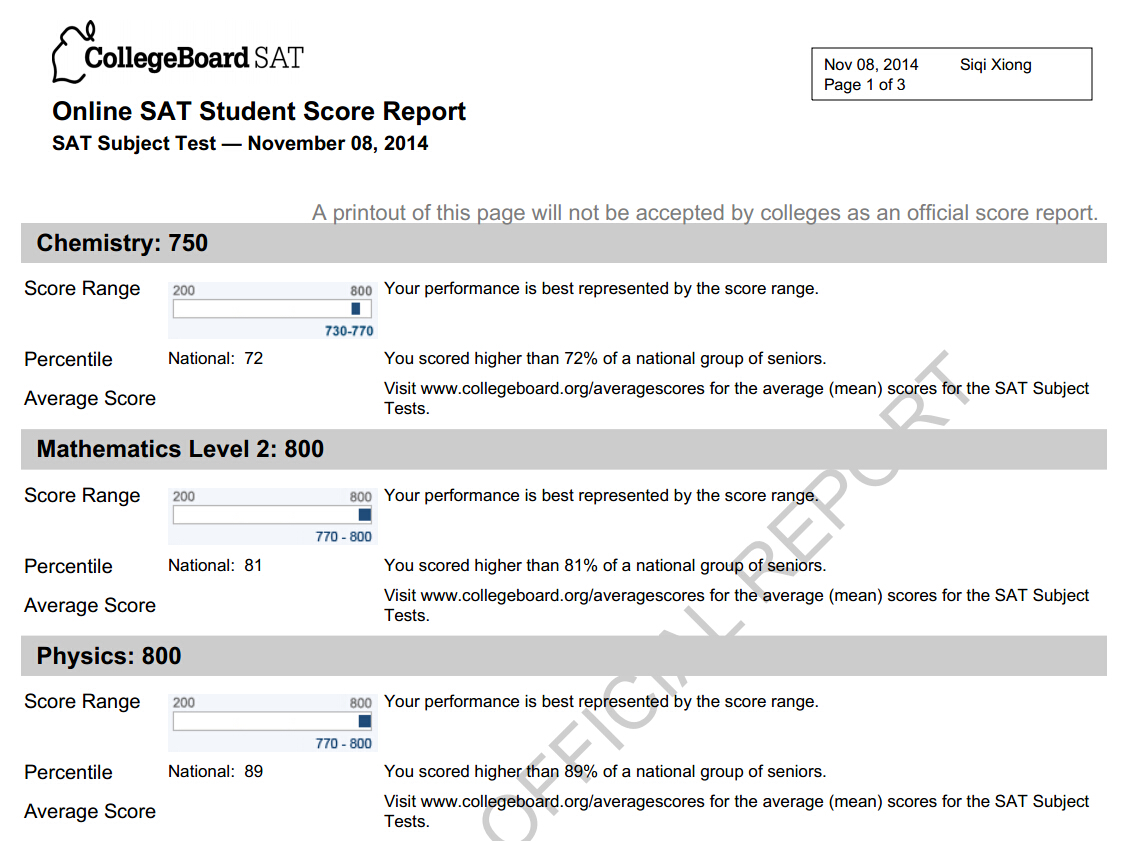Viewport: 1122px width, 841px height.
Task: Click the 'Score Range' label under Mathematics Level 2
Action: (x=82, y=495)
